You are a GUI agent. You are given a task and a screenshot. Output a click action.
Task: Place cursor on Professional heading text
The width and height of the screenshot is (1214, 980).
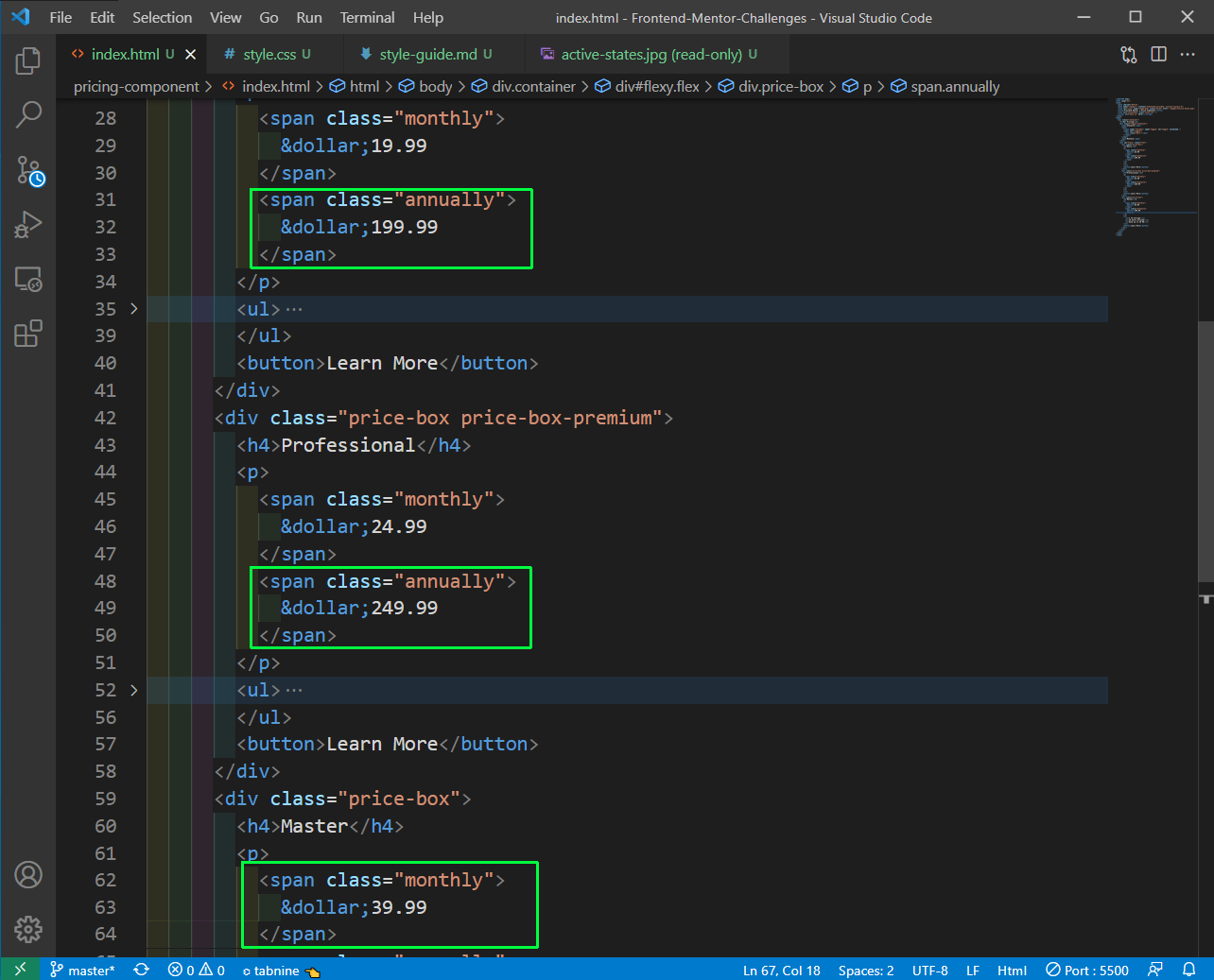[348, 445]
